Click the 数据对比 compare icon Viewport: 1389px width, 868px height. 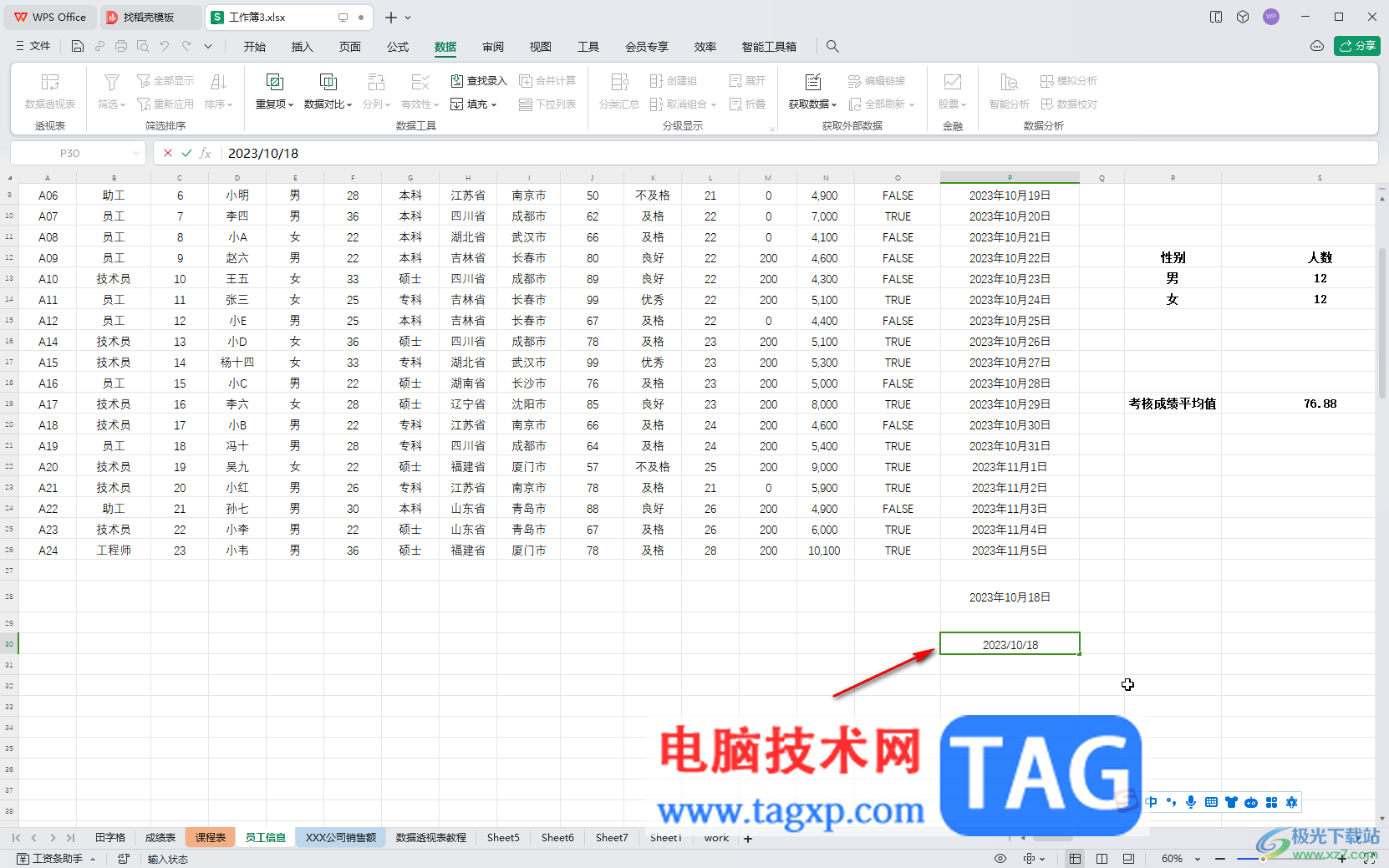click(328, 82)
